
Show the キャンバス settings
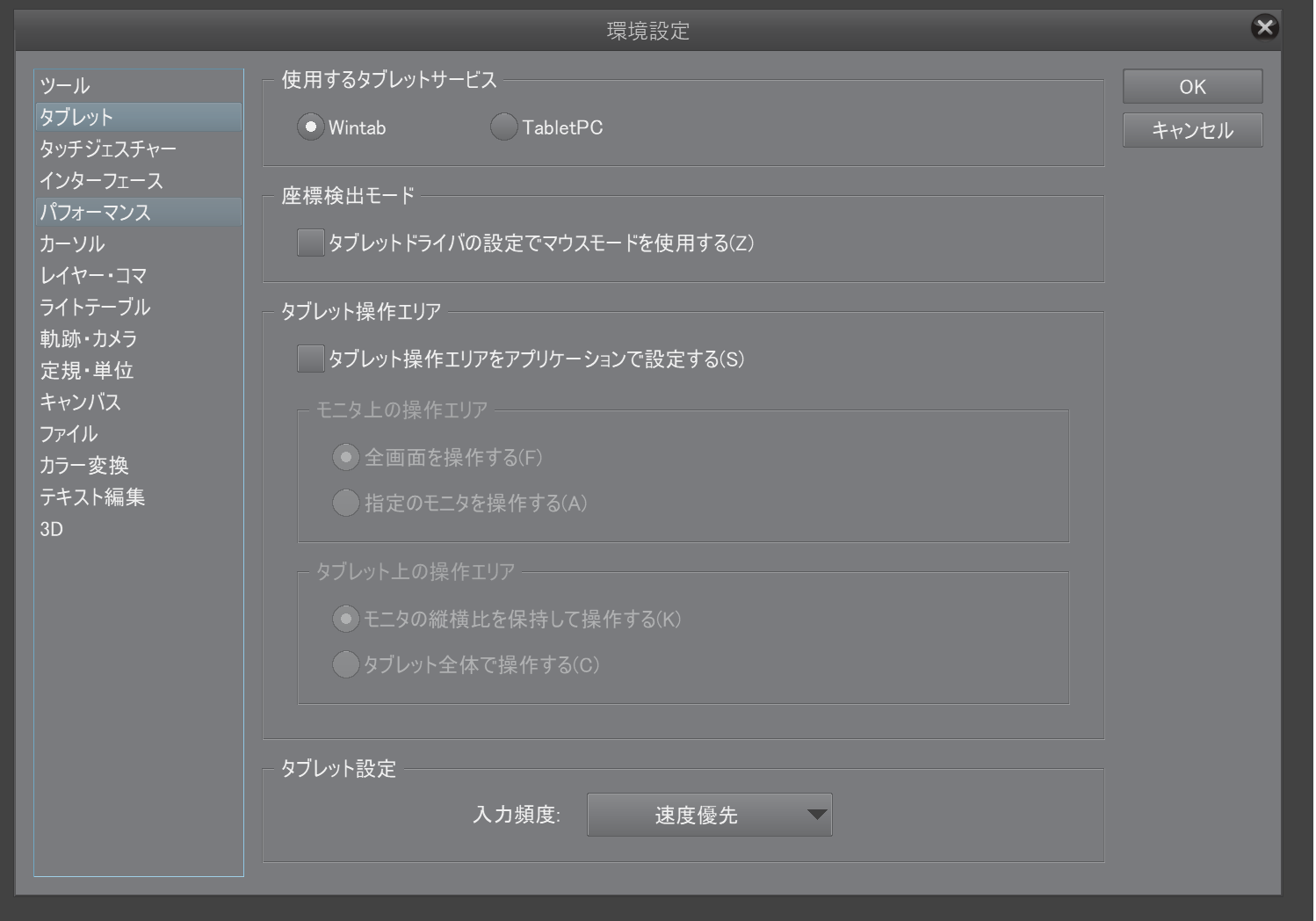(138, 402)
